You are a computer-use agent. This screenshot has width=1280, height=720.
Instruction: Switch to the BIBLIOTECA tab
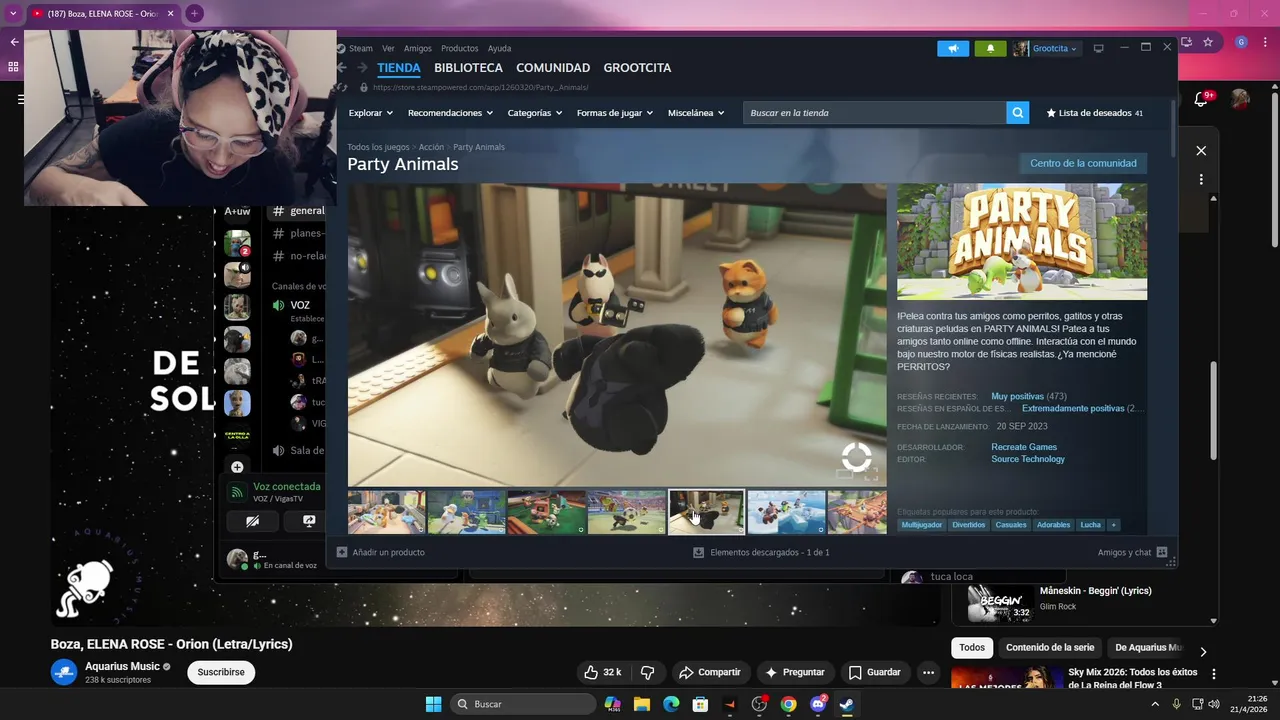tap(468, 68)
